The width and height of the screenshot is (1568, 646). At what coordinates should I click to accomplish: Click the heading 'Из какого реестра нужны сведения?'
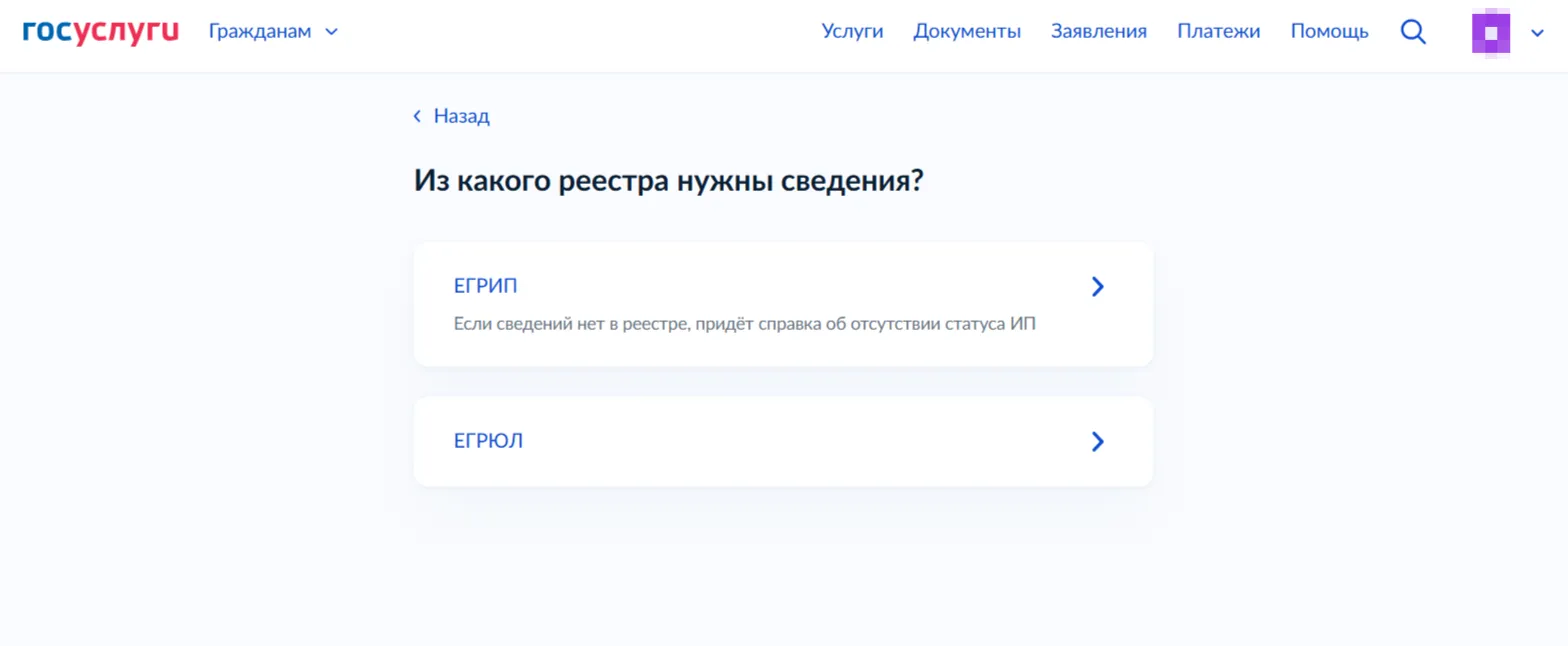667,182
